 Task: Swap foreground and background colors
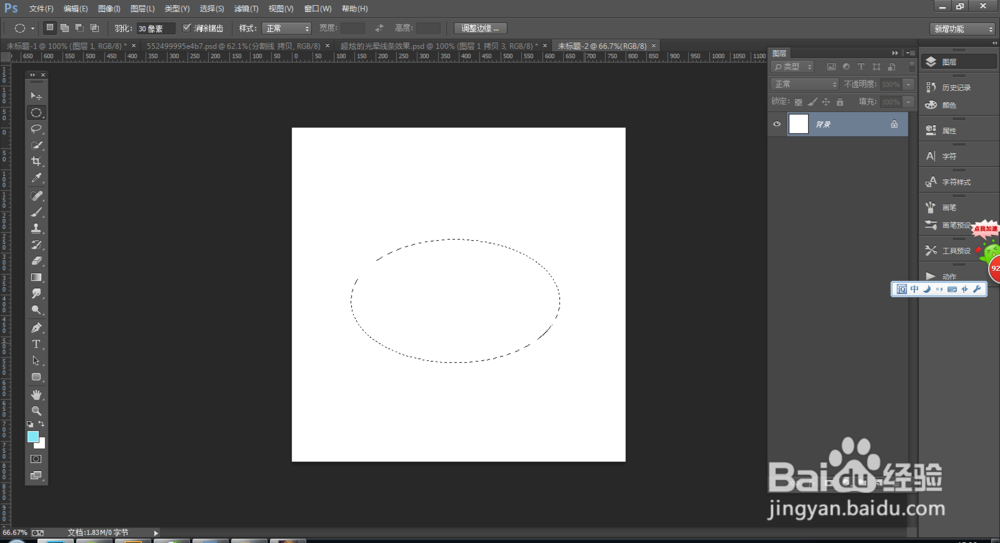pyautogui.click(x=41, y=424)
